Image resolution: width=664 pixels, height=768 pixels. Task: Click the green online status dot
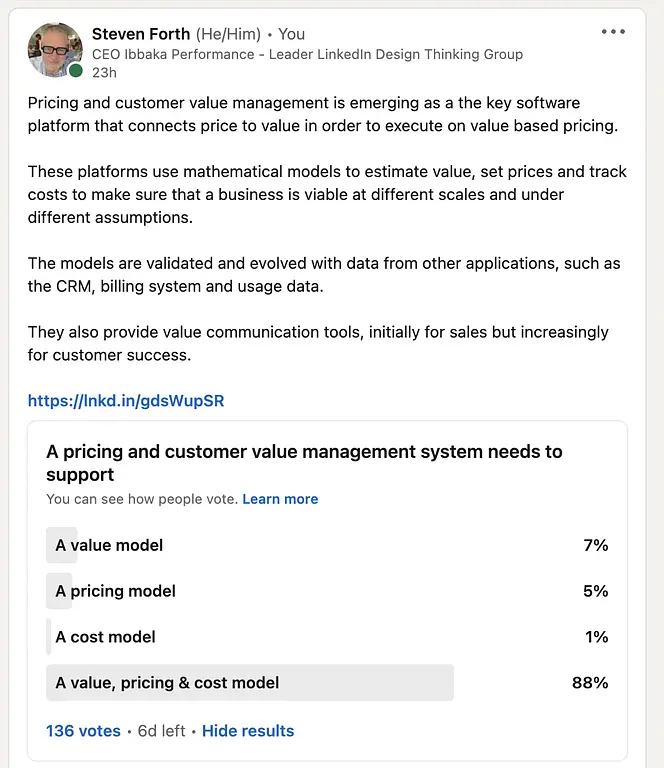pos(75,71)
